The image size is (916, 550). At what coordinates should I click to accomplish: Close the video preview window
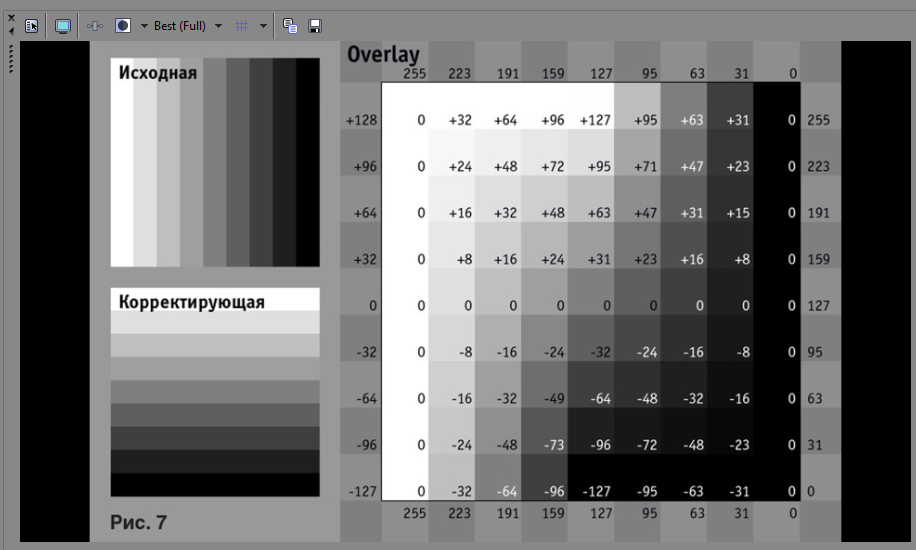click(11, 18)
